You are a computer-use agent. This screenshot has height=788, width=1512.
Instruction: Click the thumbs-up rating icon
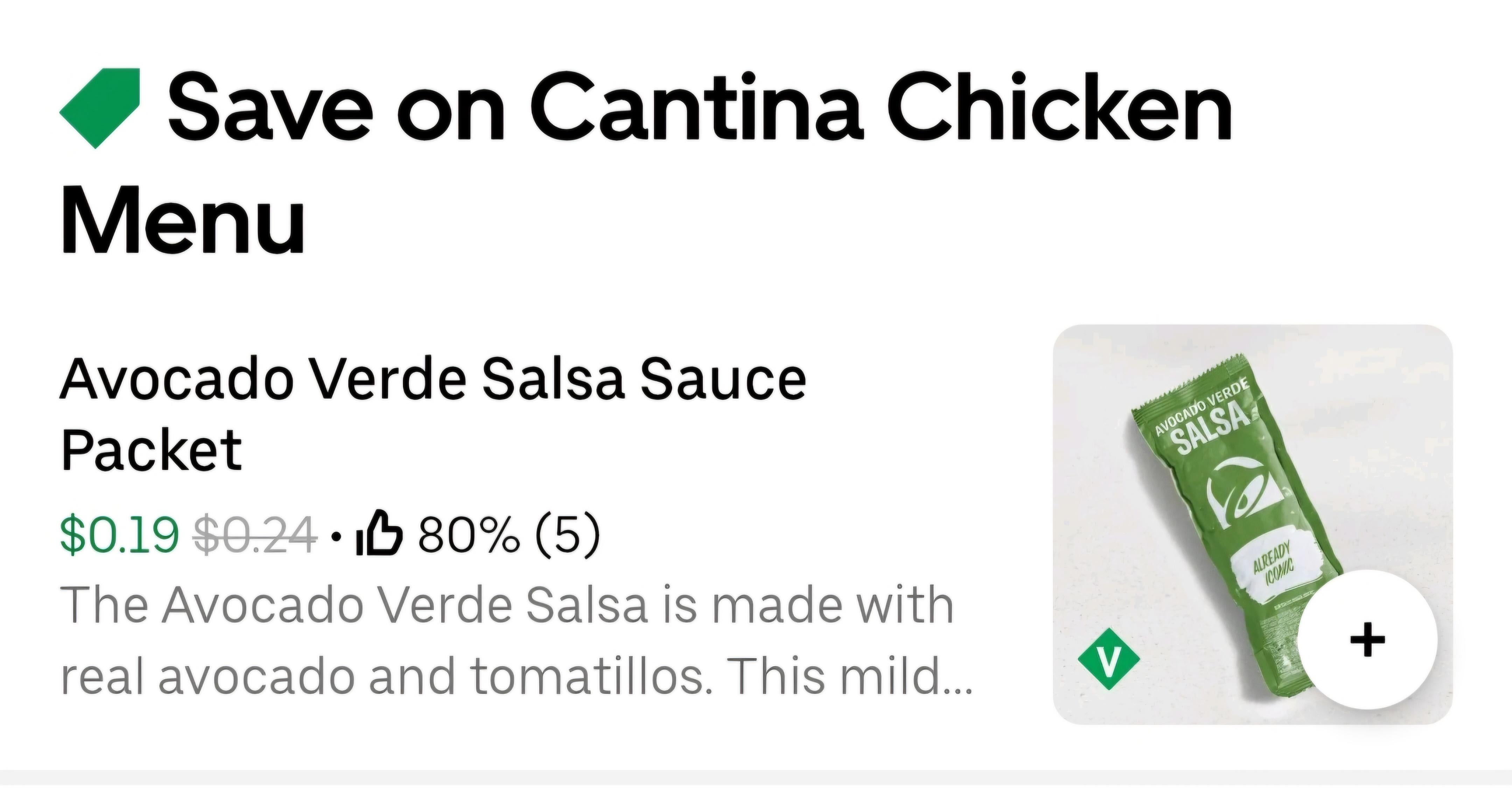(380, 533)
